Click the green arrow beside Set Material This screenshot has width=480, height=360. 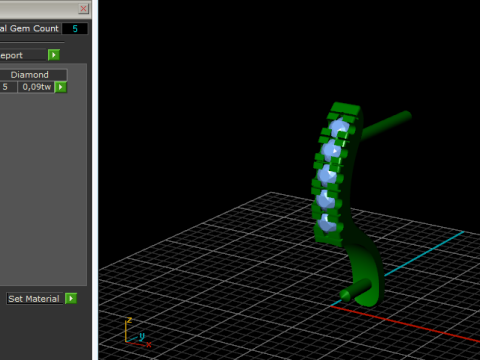tap(71, 298)
